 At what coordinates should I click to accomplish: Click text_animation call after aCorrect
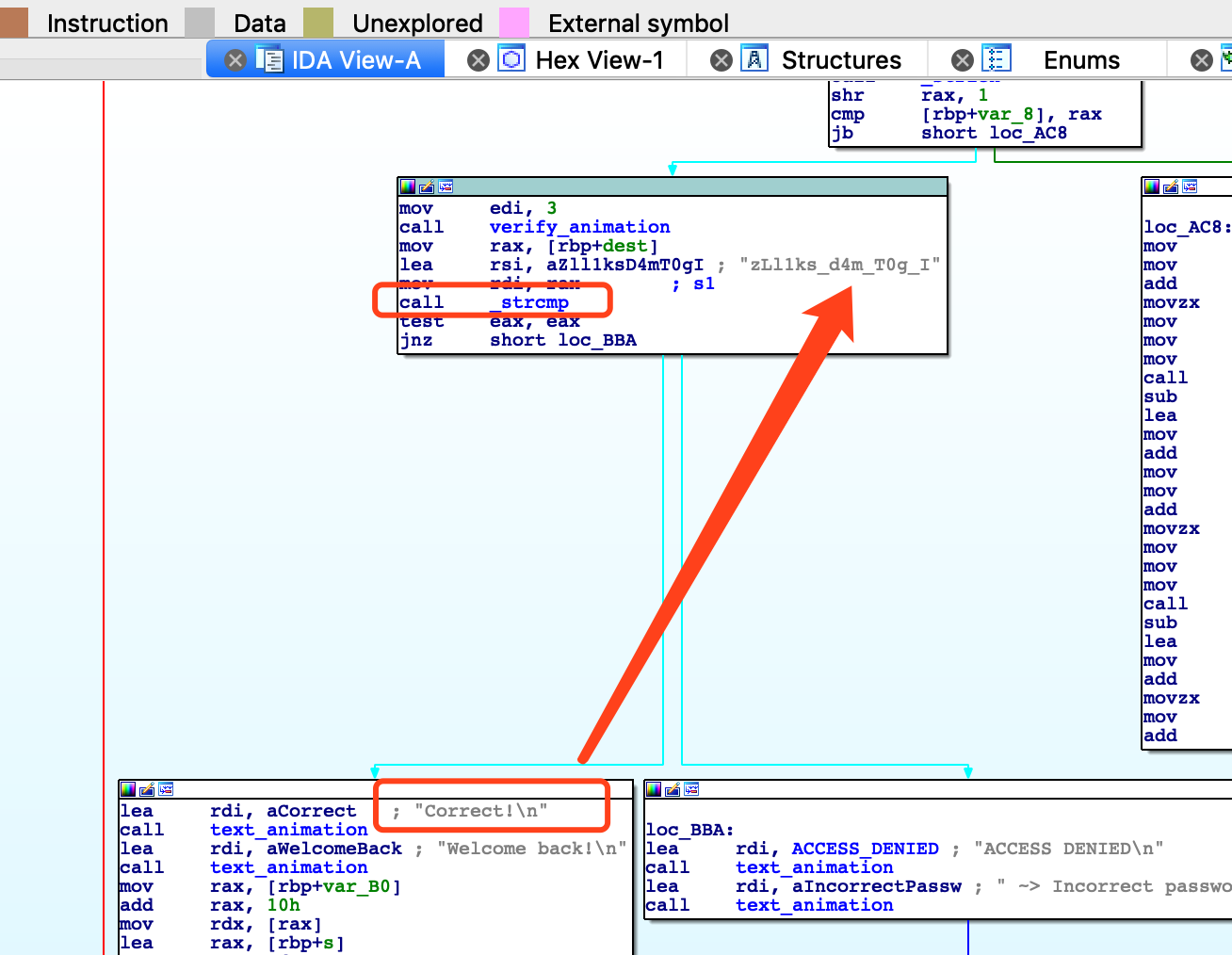pos(289,830)
